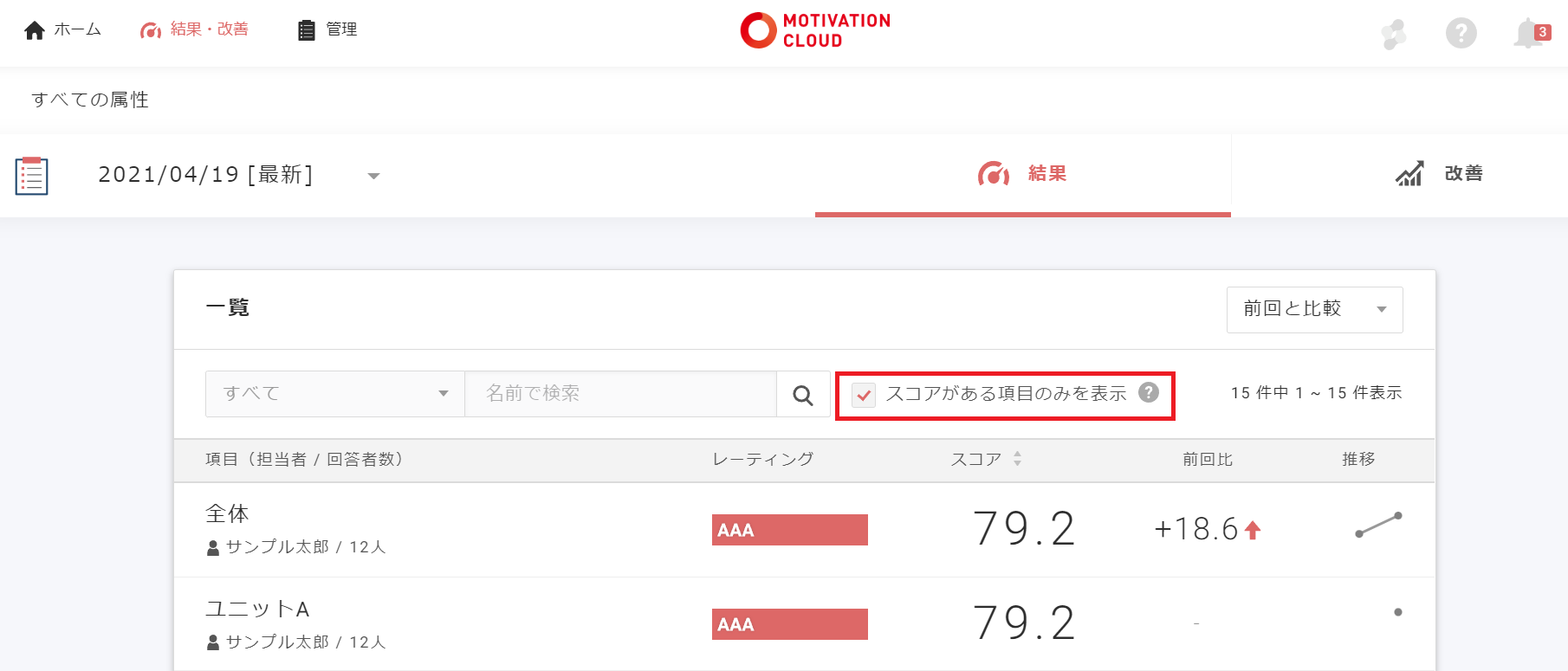
Task: Open the ユニットA row
Action: [257, 609]
